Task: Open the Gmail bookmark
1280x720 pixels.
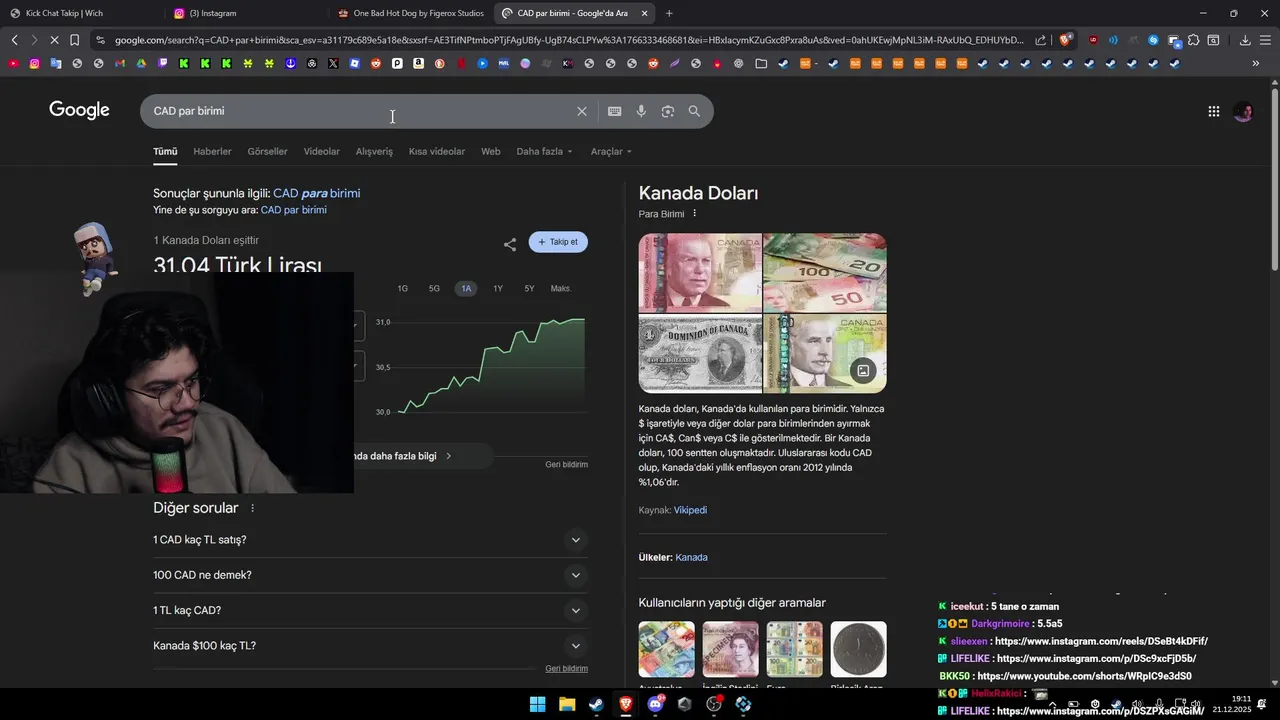Action: (x=120, y=63)
